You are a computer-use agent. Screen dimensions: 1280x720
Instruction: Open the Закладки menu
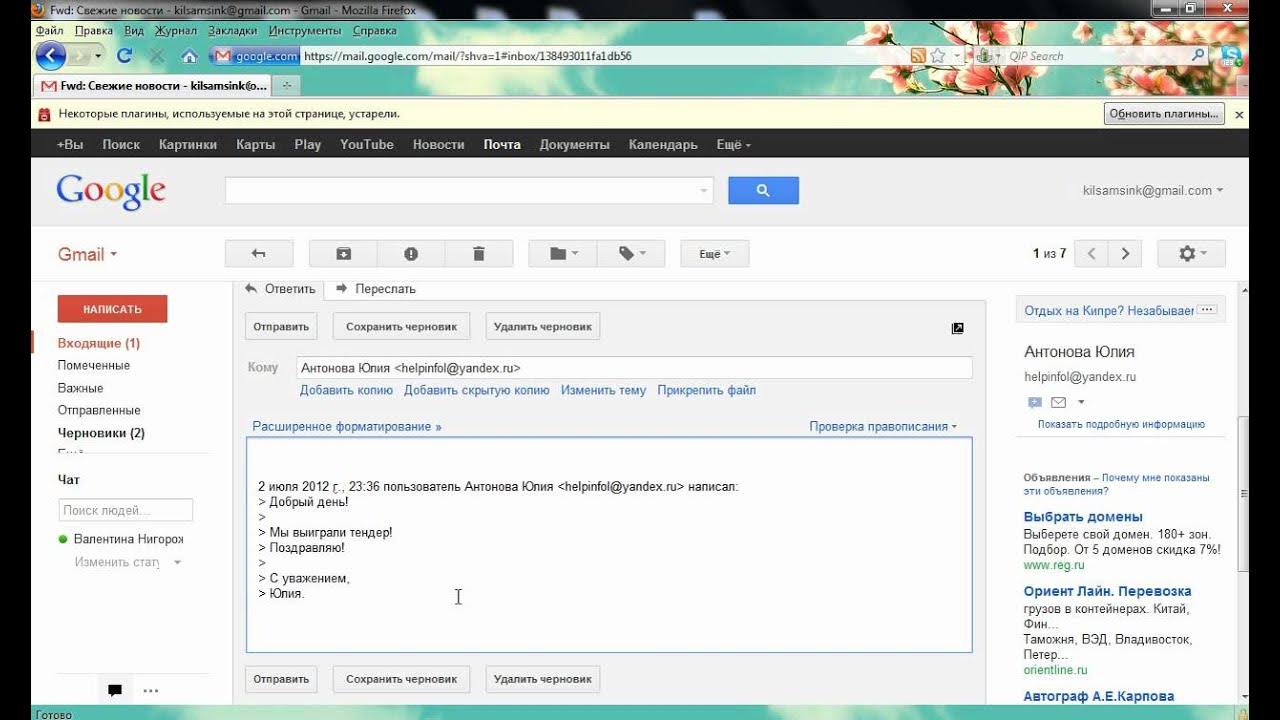point(233,30)
